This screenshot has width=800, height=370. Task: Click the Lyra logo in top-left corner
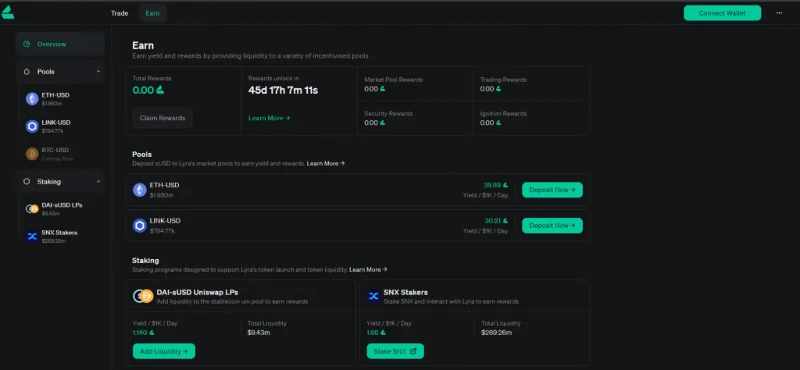tap(8, 13)
